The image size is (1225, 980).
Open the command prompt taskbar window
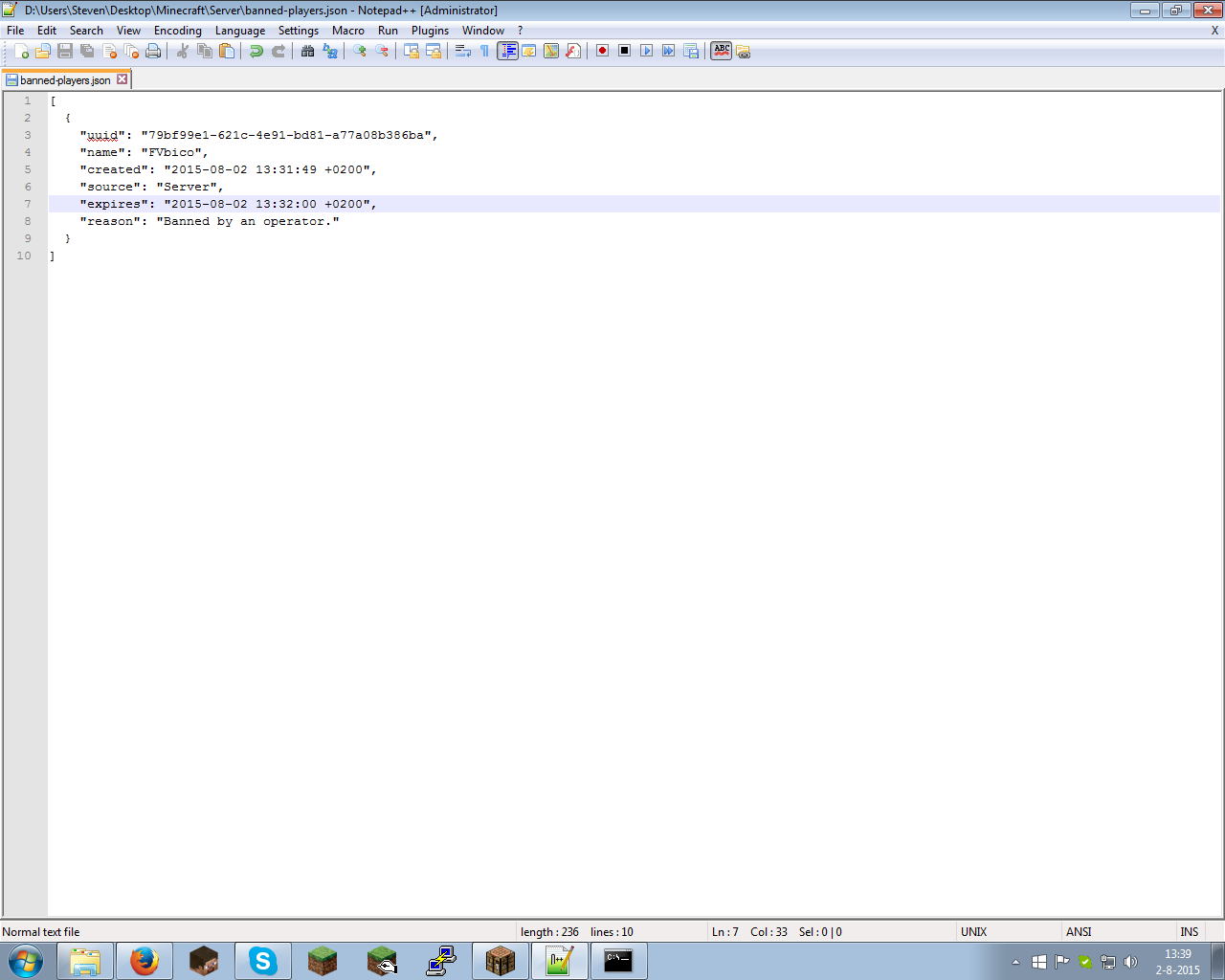coord(619,961)
